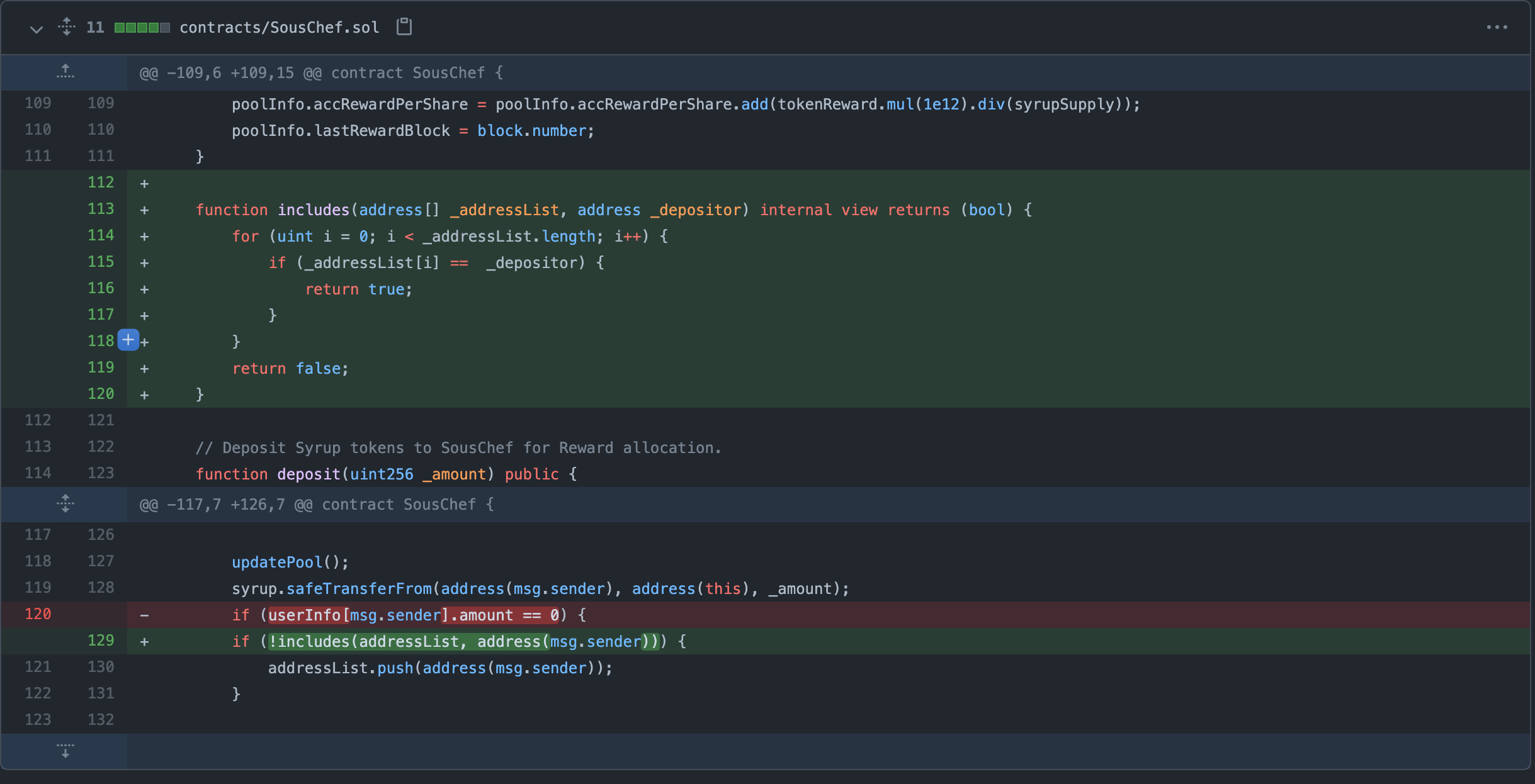The height and width of the screenshot is (784, 1535).
Task: Add comment on line 118 with plus button
Action: [x=128, y=340]
